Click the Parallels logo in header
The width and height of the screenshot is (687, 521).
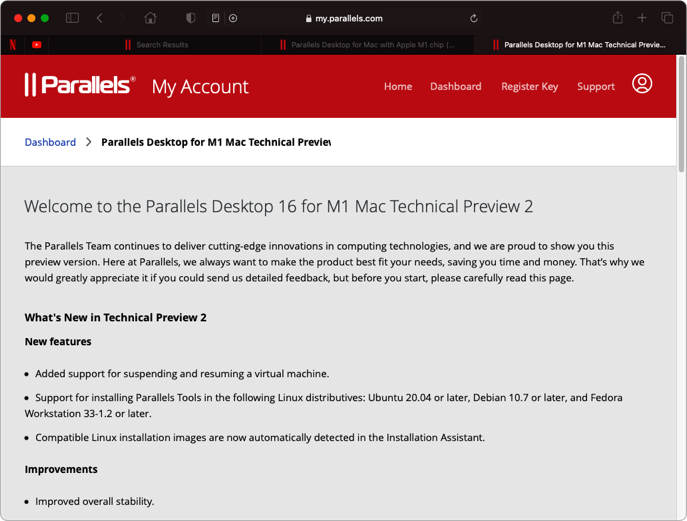(x=80, y=85)
